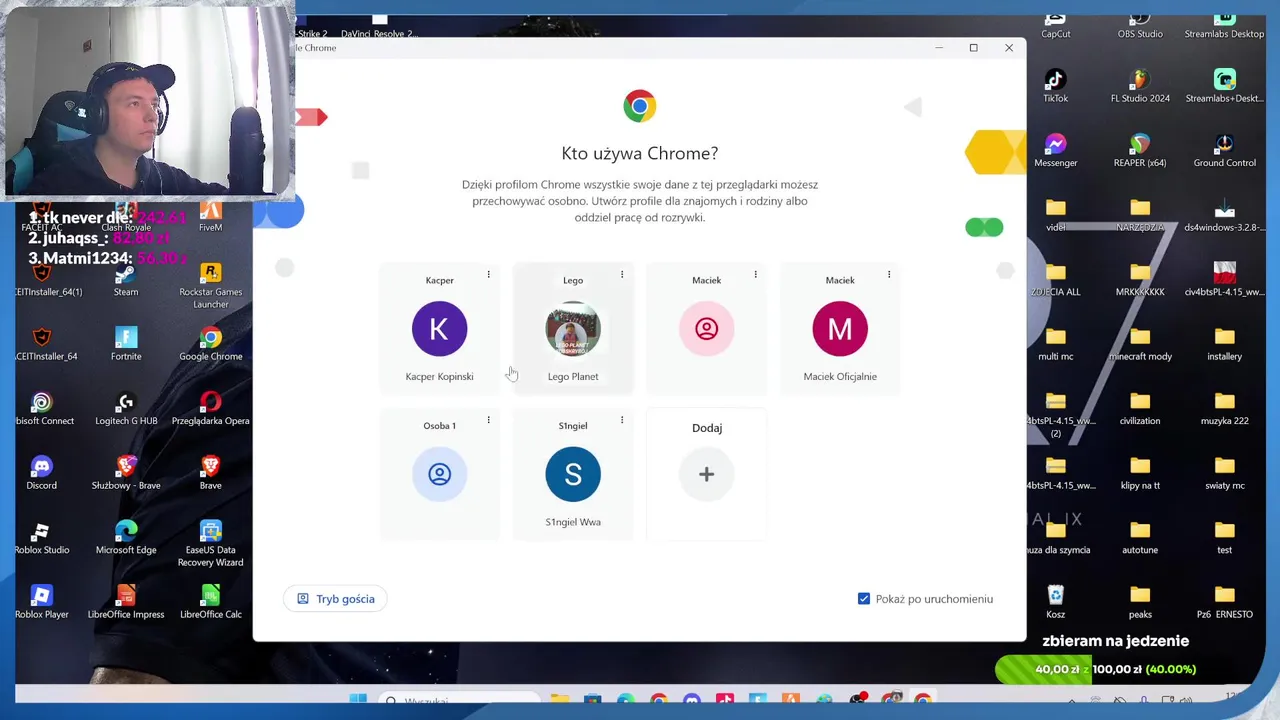
Task: Select Pz6 ERNESTO folder
Action: [1225, 602]
